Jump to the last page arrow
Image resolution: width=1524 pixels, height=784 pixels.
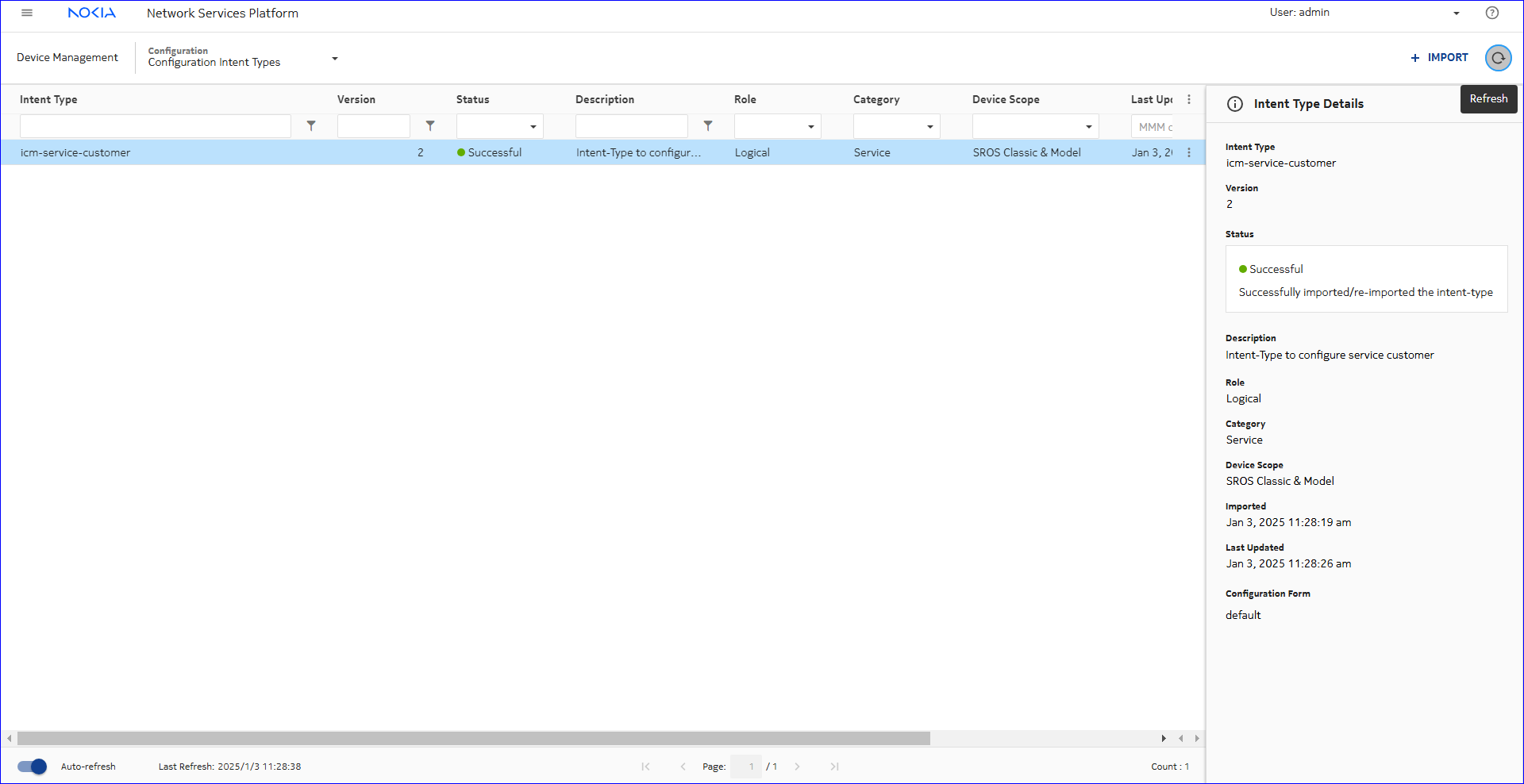834,767
